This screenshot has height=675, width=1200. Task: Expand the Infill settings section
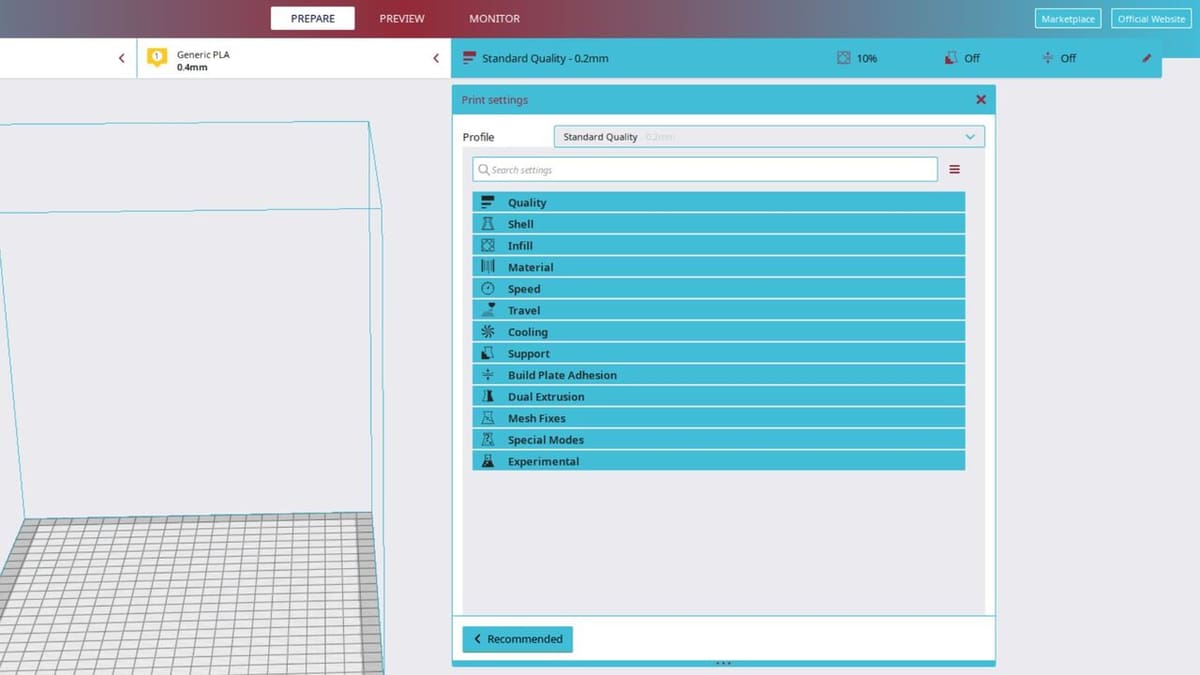pyautogui.click(x=719, y=245)
